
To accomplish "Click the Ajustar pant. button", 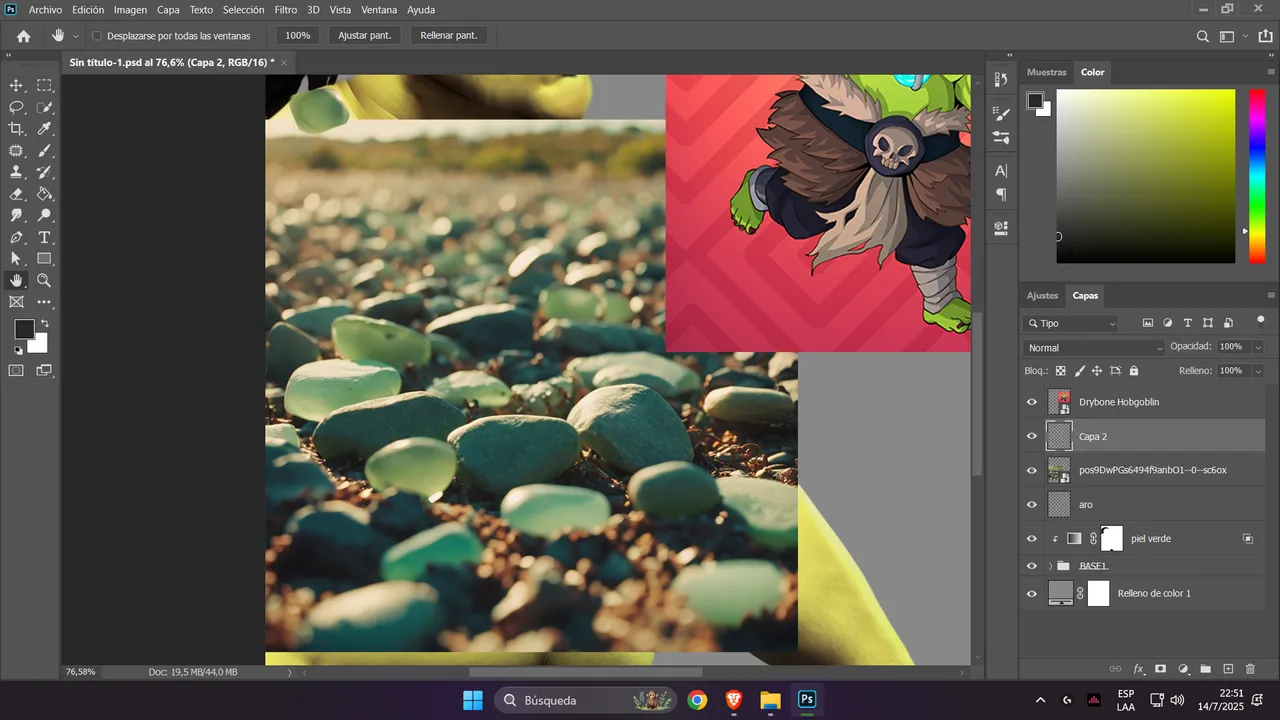I will [x=364, y=36].
